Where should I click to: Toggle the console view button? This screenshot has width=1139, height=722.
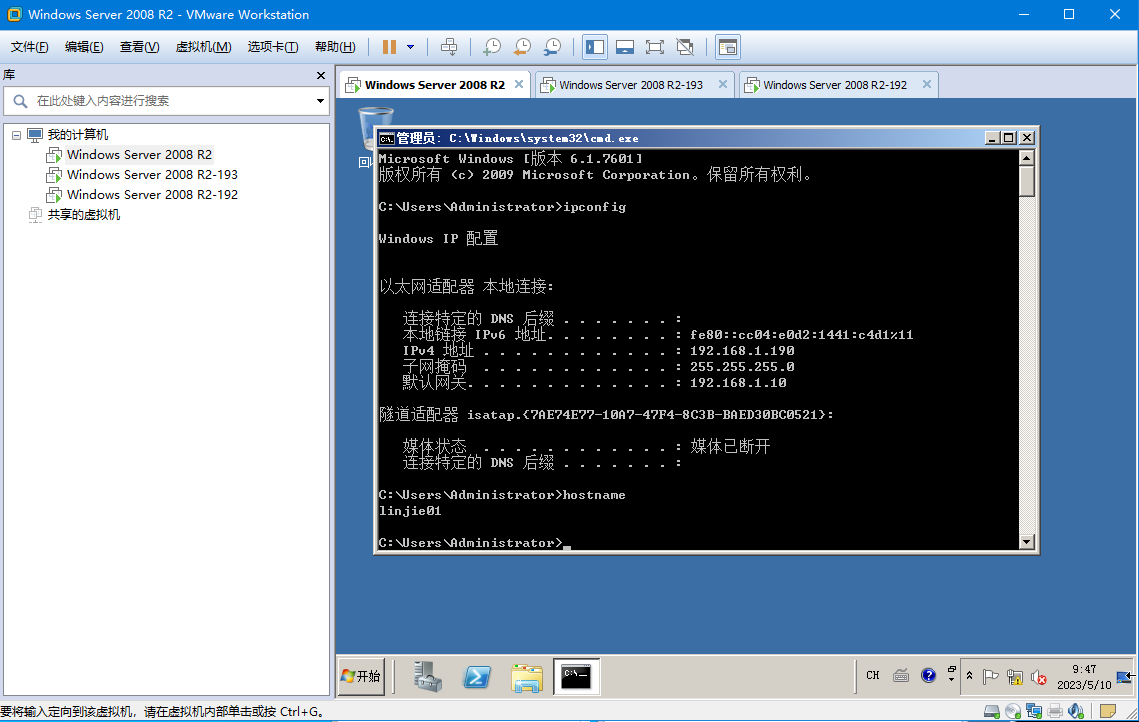727,47
